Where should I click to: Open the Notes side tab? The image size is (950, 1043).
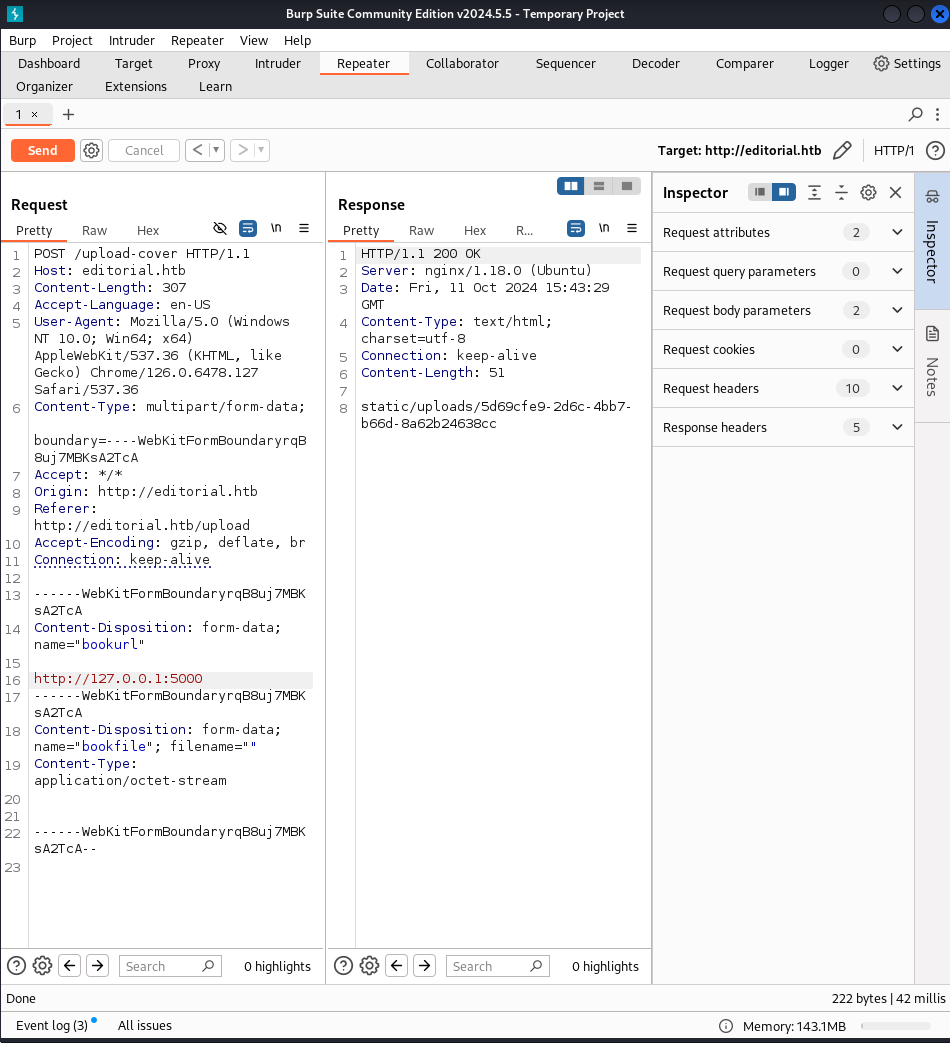[x=932, y=366]
